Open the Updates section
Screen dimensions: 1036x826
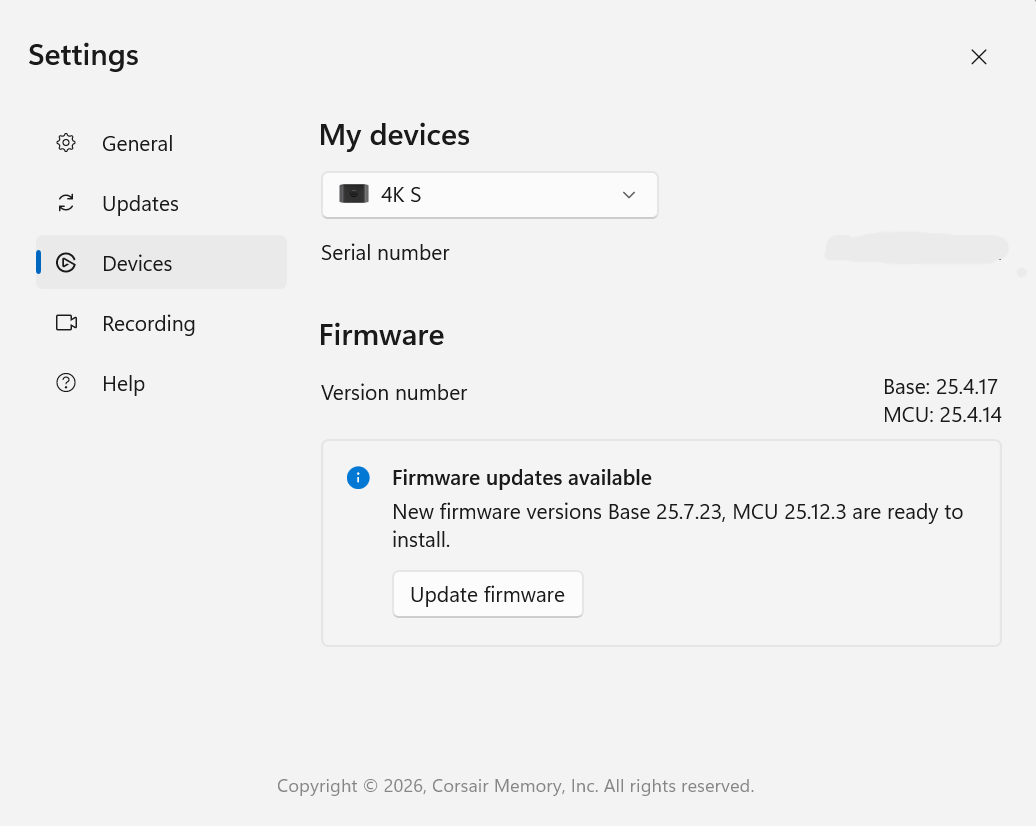[140, 203]
